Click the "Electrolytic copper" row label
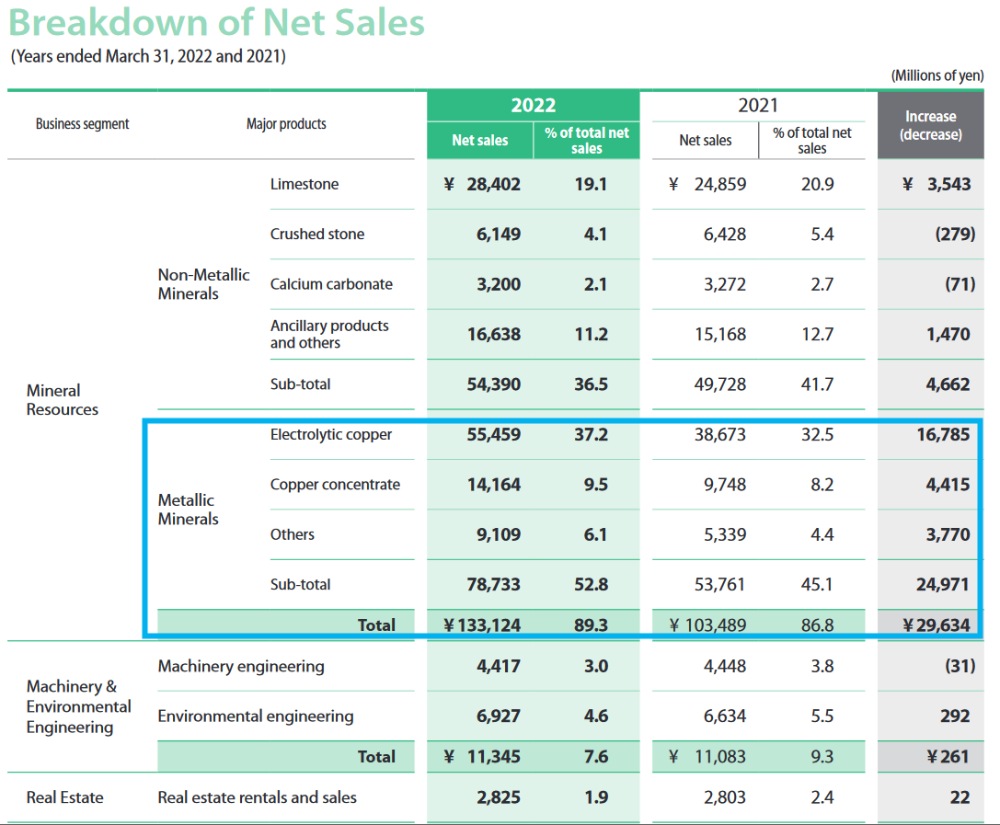The image size is (1000, 825). tap(331, 434)
